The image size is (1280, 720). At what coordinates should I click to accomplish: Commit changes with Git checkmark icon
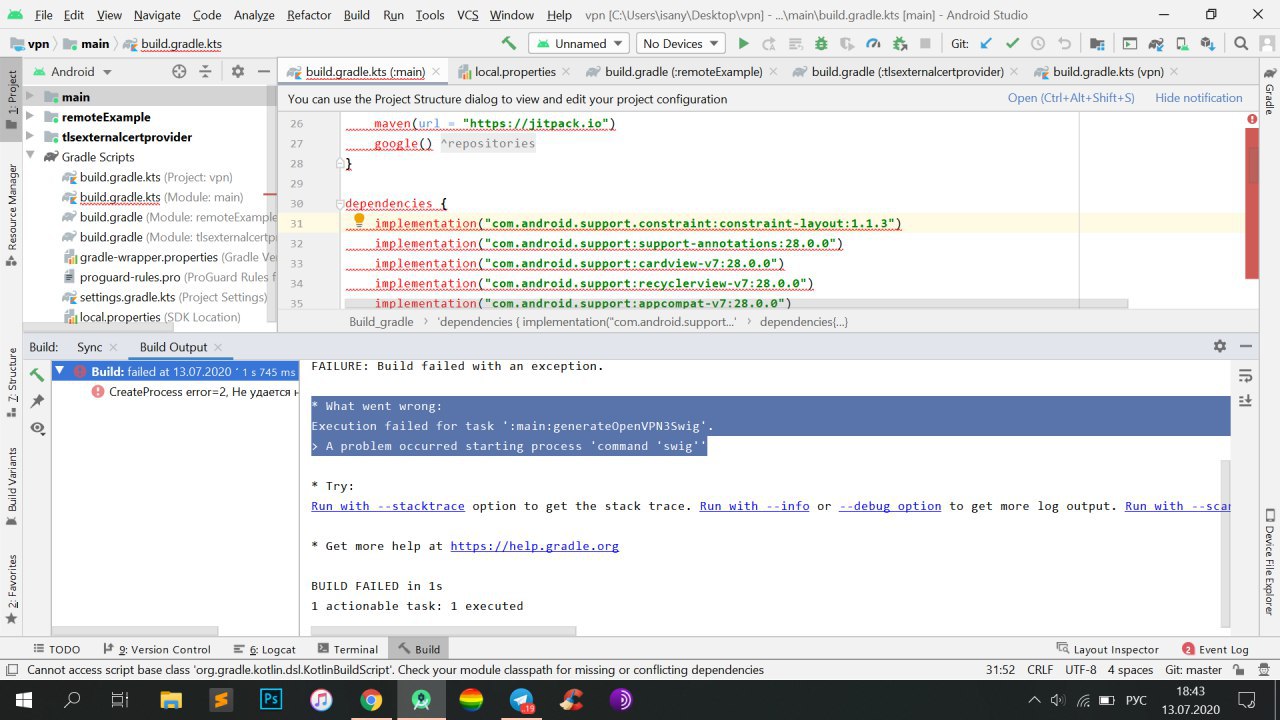point(1012,44)
